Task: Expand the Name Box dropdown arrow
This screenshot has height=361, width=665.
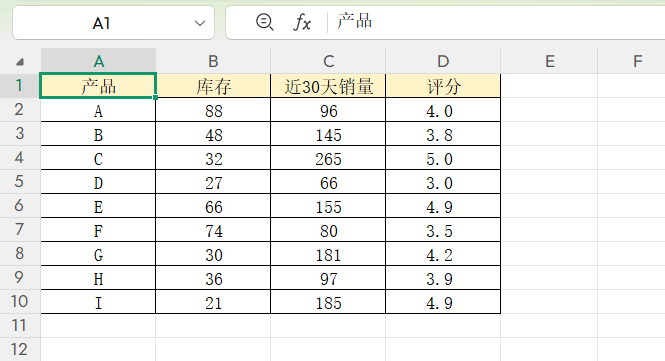Action: click(x=200, y=23)
